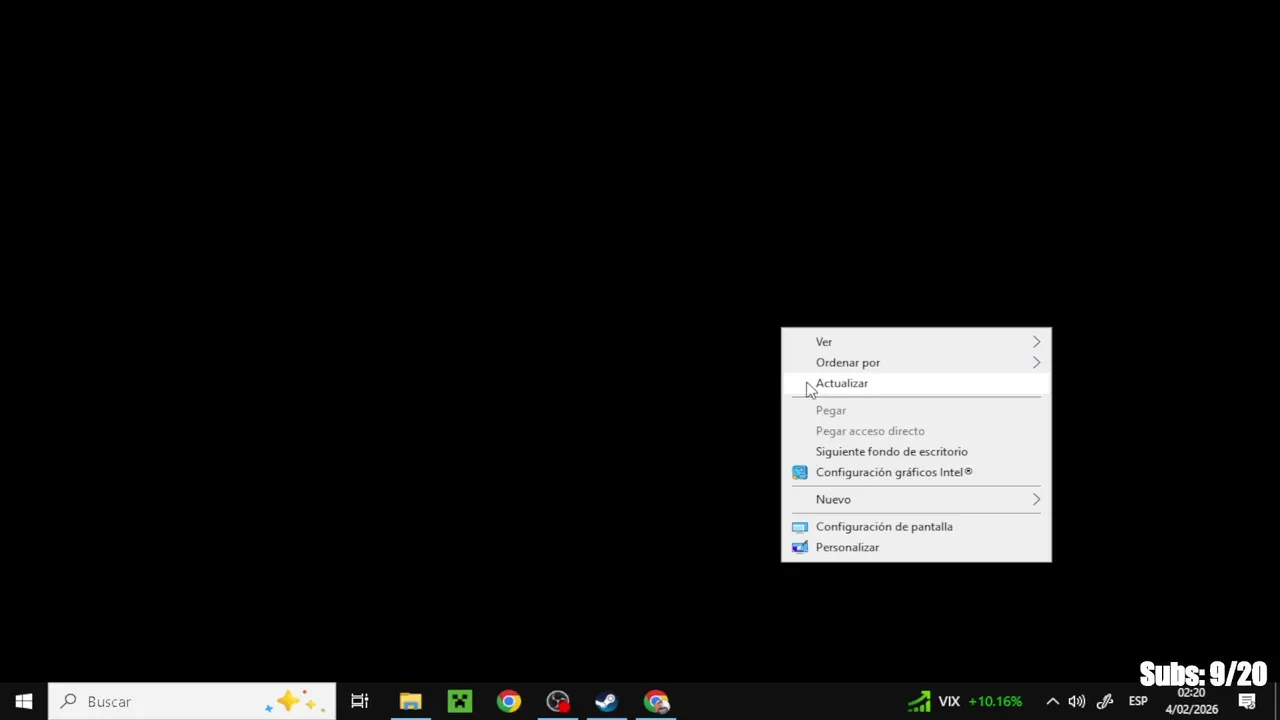Expand the Nuevo submenu

(x=916, y=499)
